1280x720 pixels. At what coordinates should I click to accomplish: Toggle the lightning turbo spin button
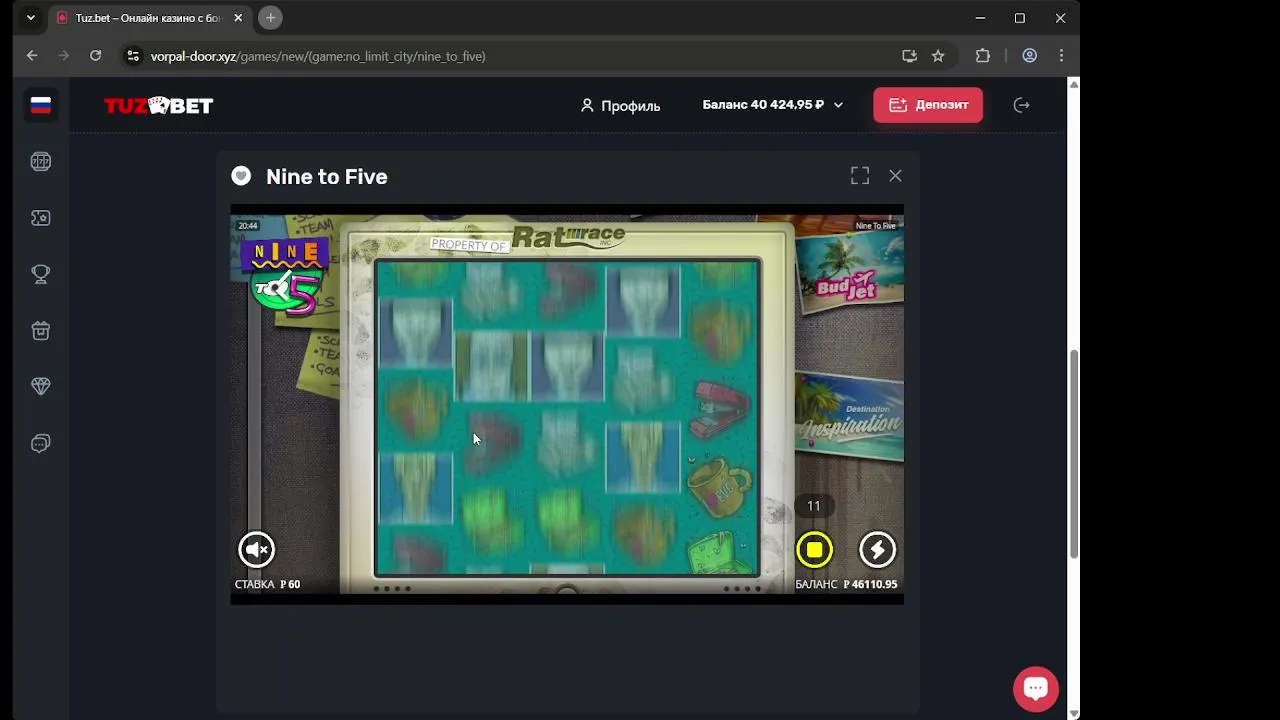(877, 549)
